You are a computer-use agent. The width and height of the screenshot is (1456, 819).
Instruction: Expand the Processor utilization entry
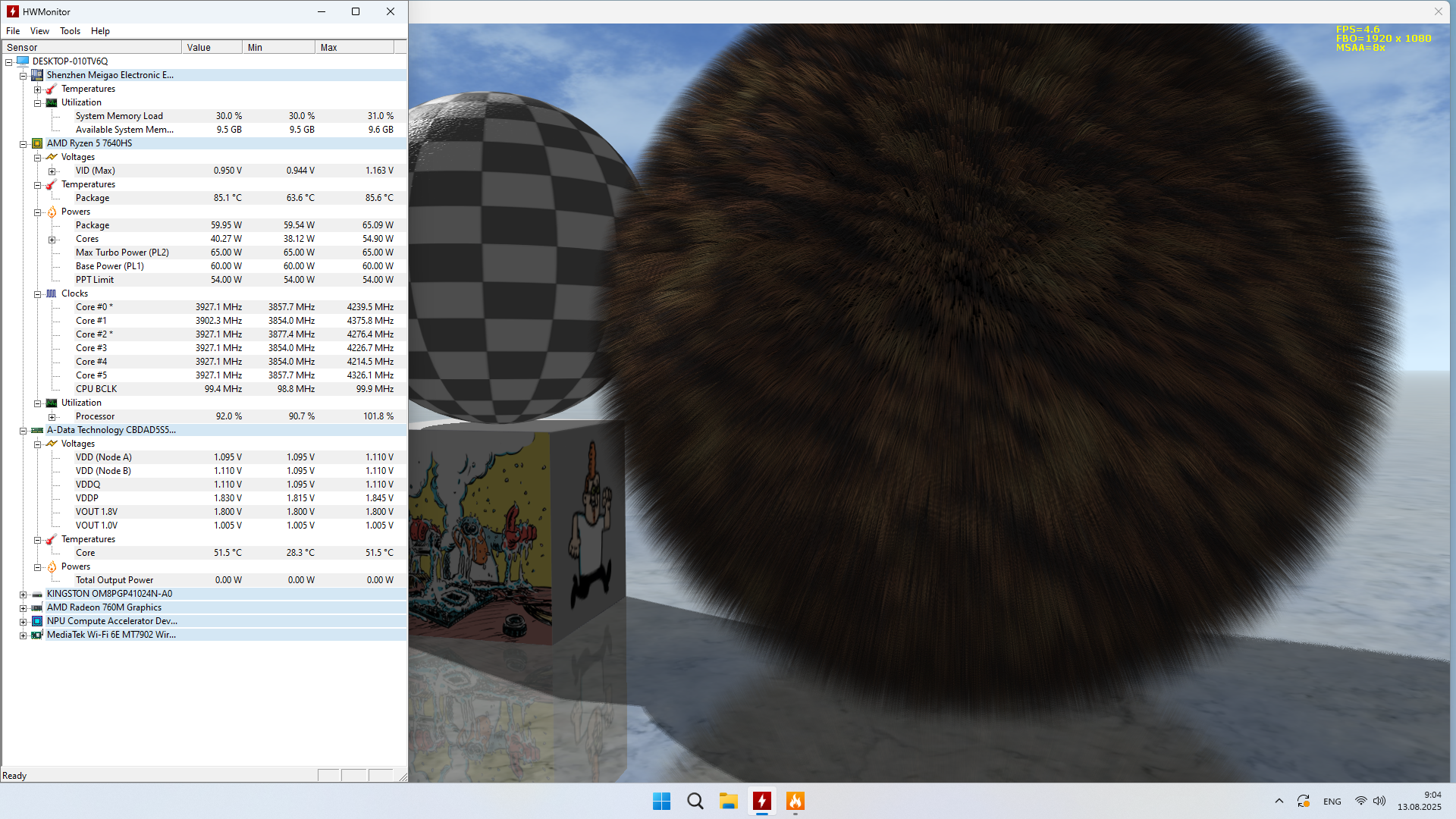click(52, 417)
